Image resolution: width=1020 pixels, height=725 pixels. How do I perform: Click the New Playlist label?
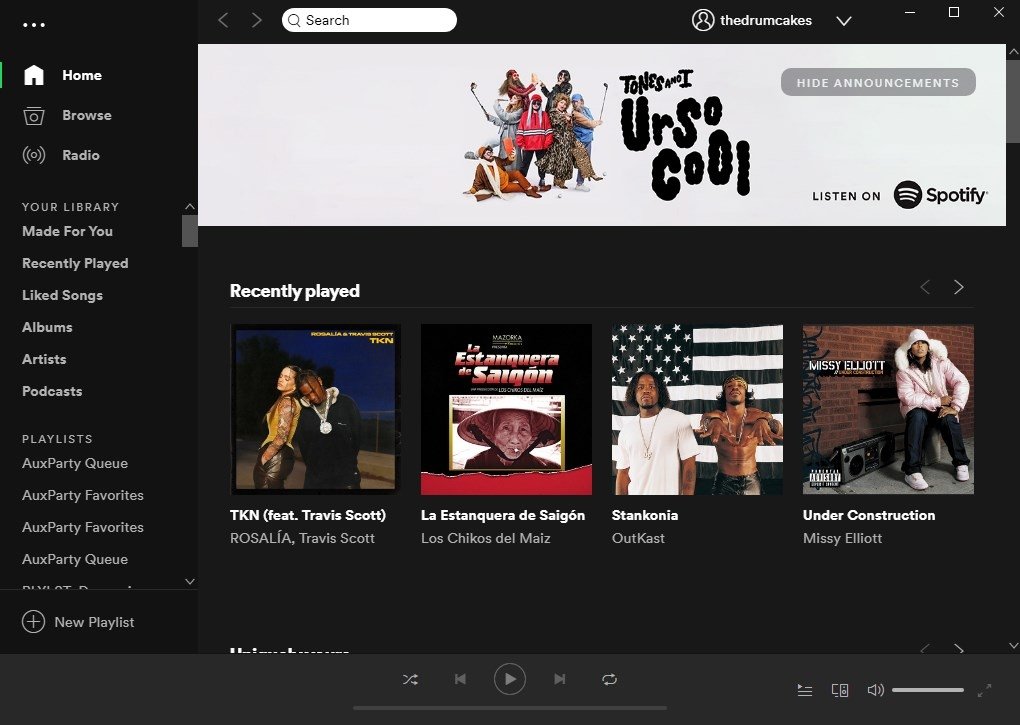coord(94,622)
